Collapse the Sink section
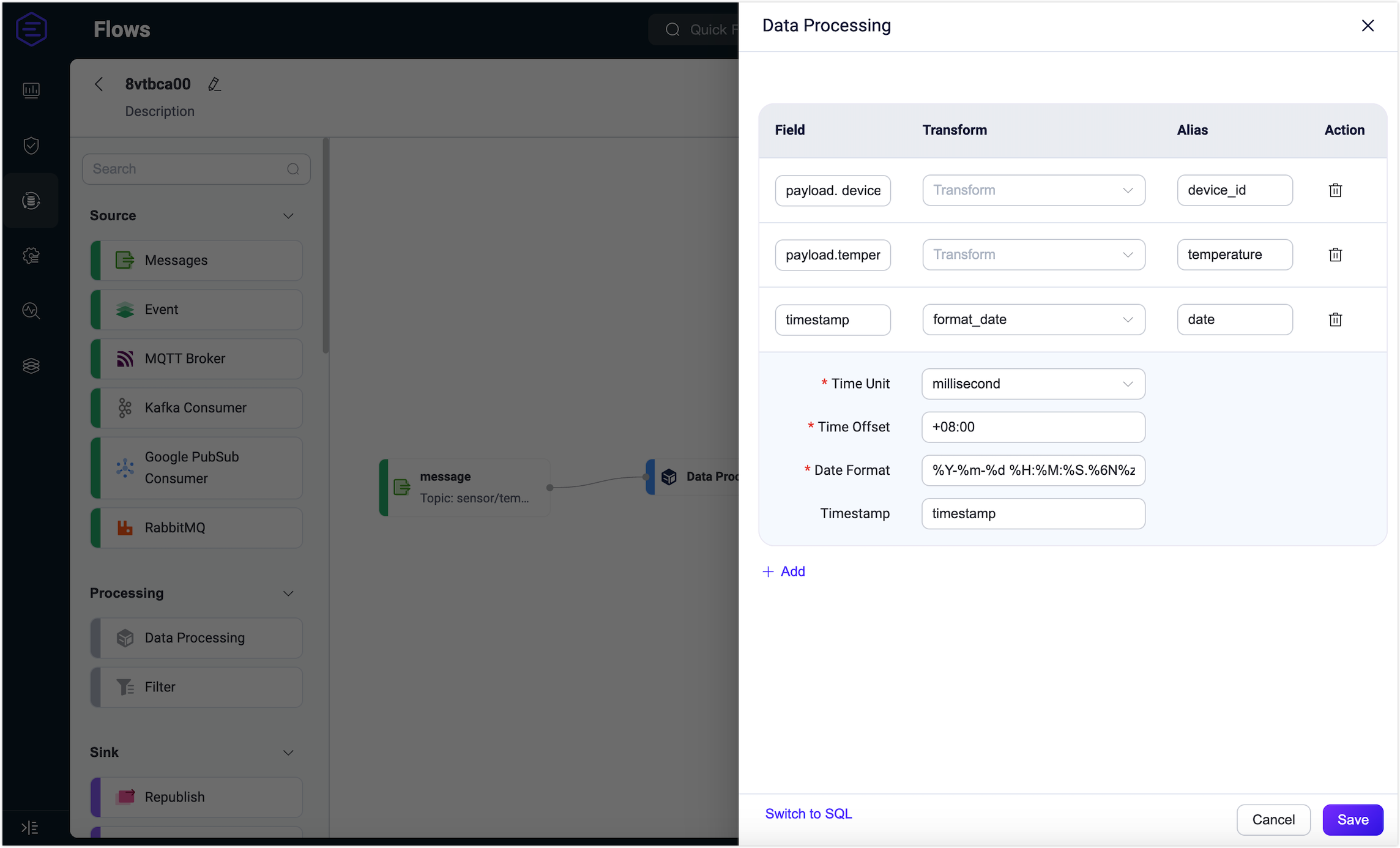Screen dimensions: 1400x848 tap(288, 753)
